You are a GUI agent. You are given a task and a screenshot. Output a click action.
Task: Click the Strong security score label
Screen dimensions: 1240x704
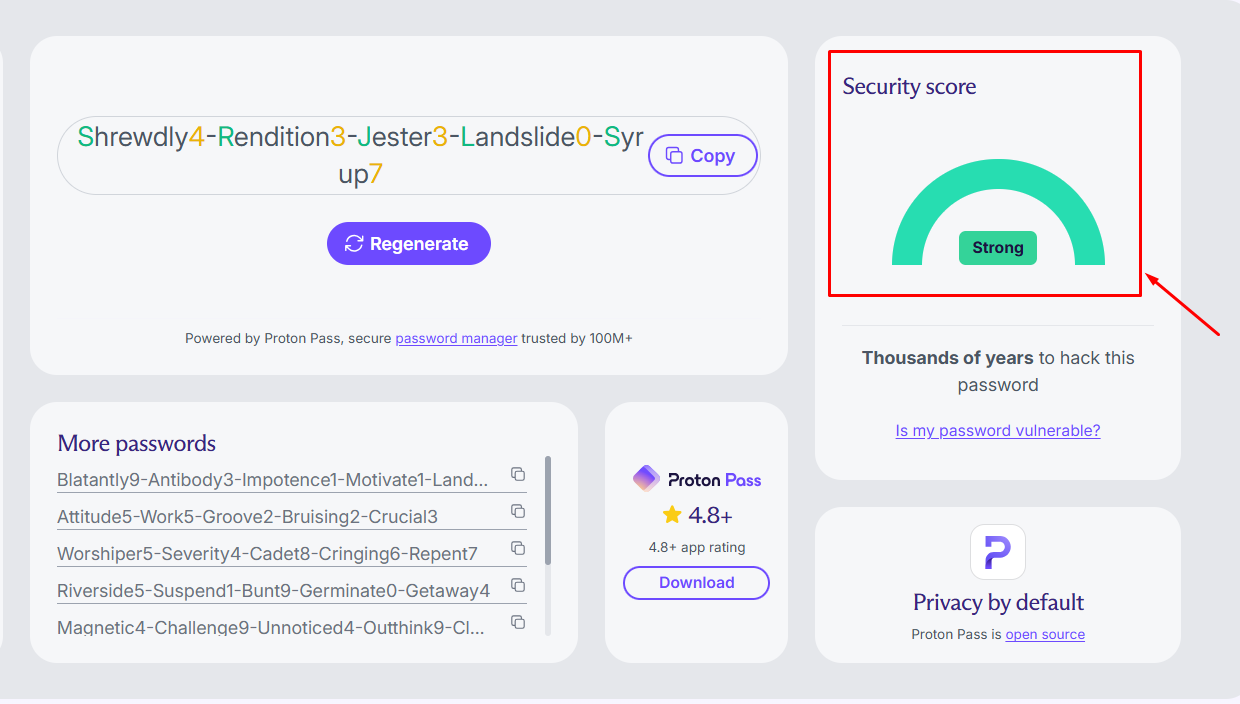pyautogui.click(x=997, y=247)
